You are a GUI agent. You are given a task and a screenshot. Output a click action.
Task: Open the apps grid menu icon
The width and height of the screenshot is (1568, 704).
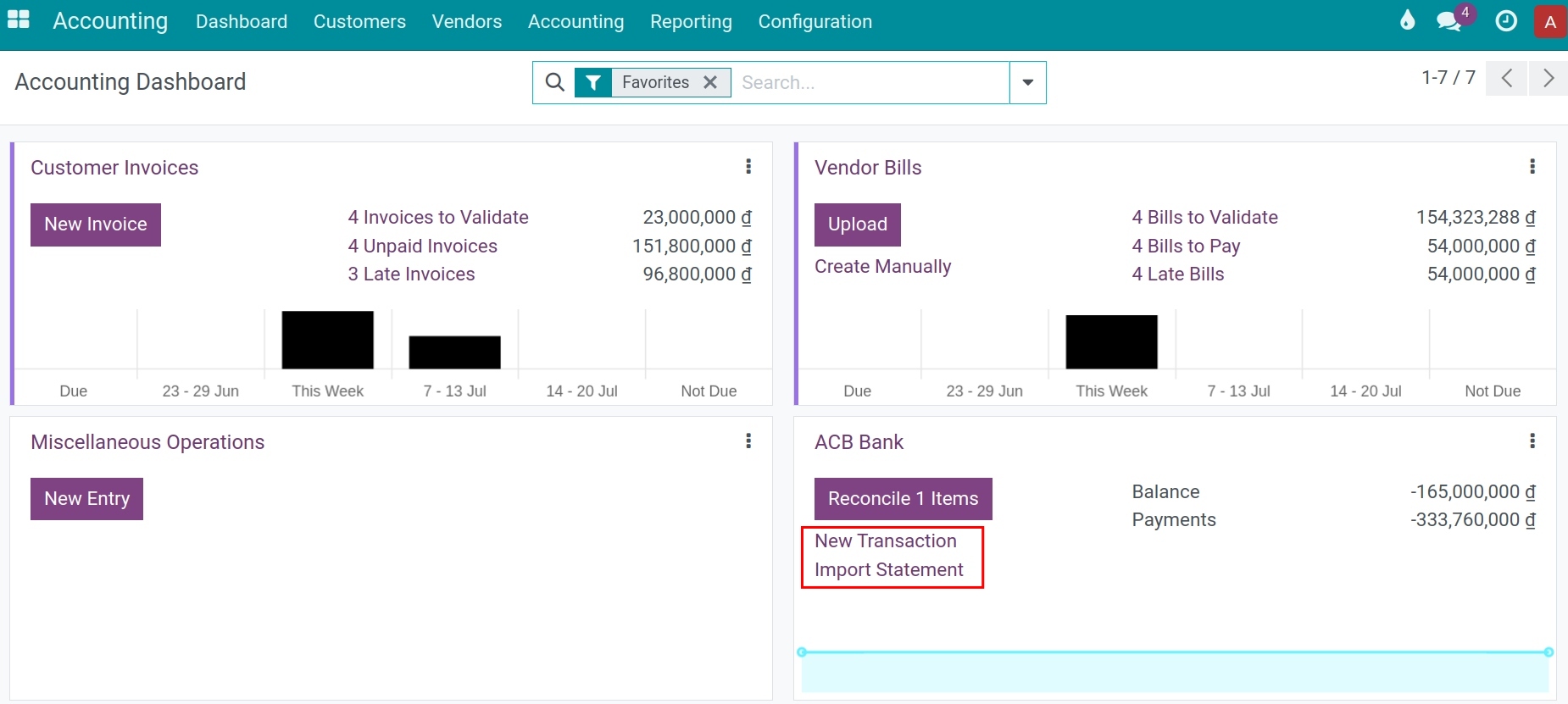(x=18, y=19)
